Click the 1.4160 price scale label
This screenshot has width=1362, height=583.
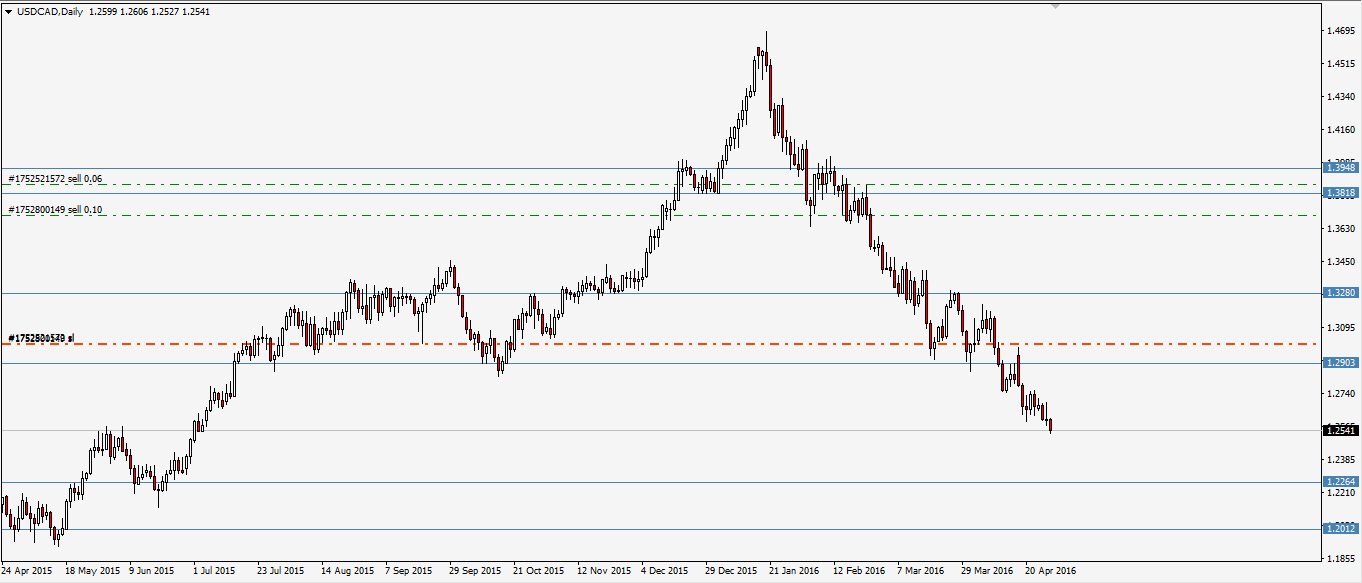[1341, 130]
